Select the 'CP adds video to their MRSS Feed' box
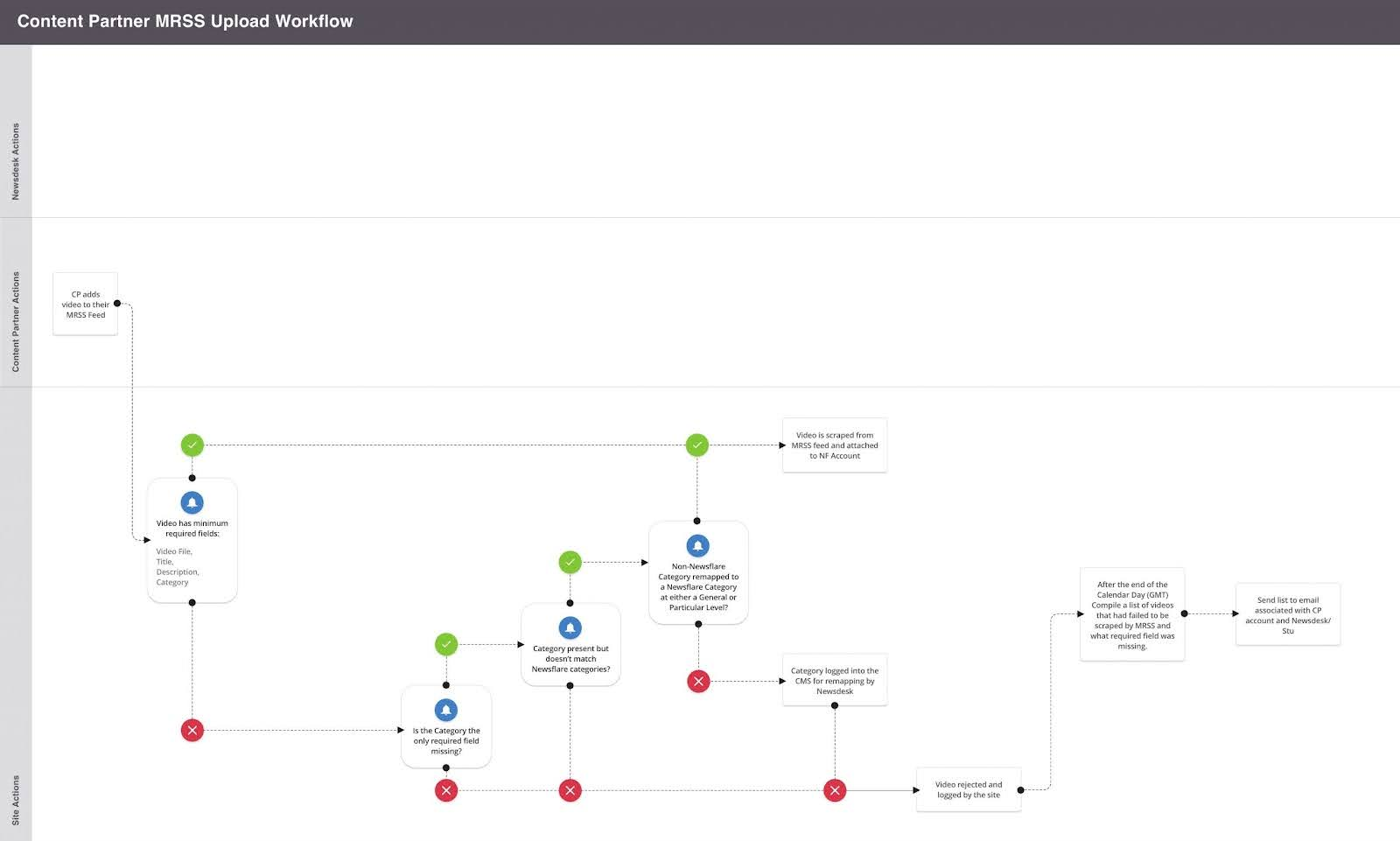The image size is (1400, 841). [x=86, y=305]
